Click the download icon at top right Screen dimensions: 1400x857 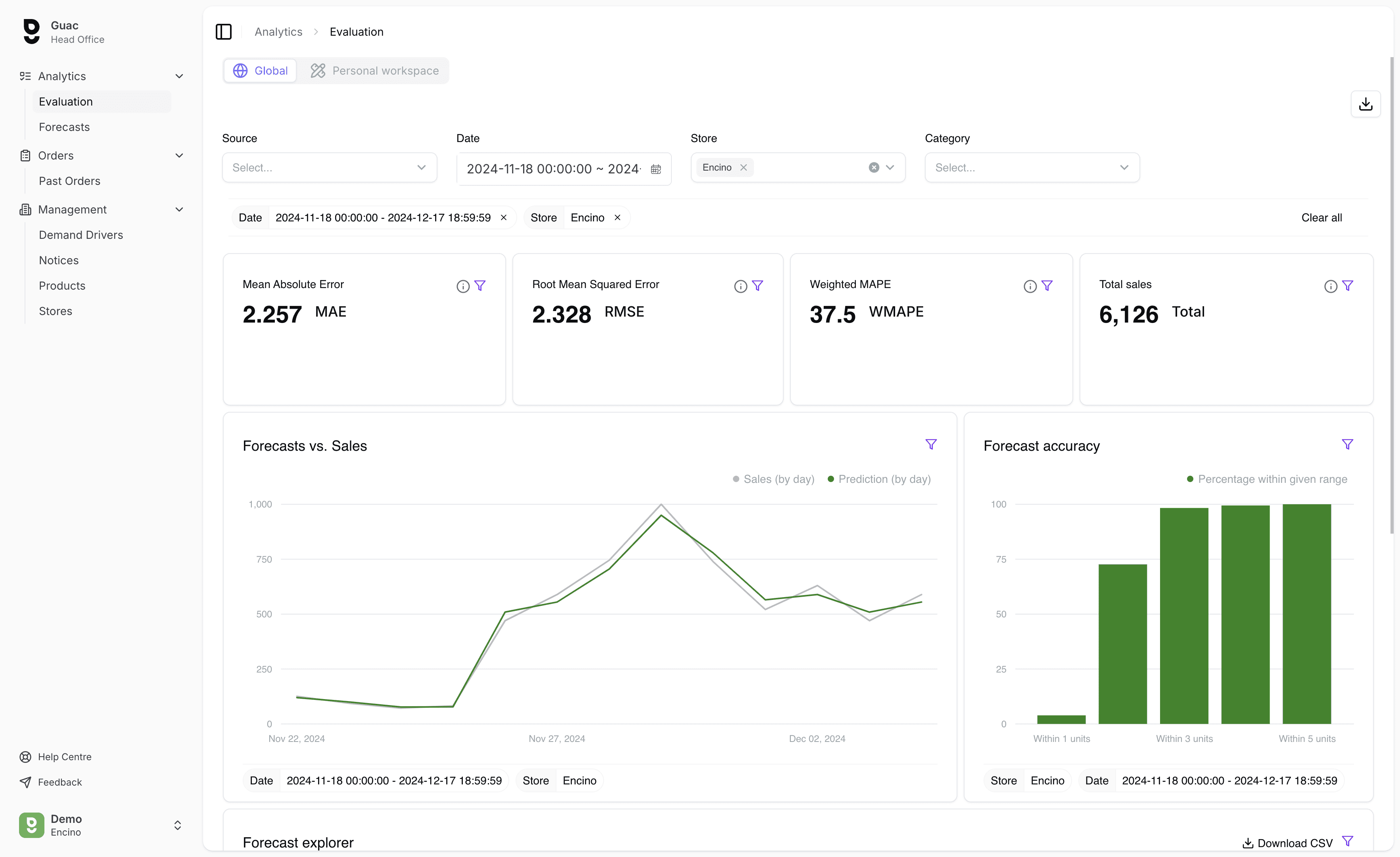tap(1366, 104)
